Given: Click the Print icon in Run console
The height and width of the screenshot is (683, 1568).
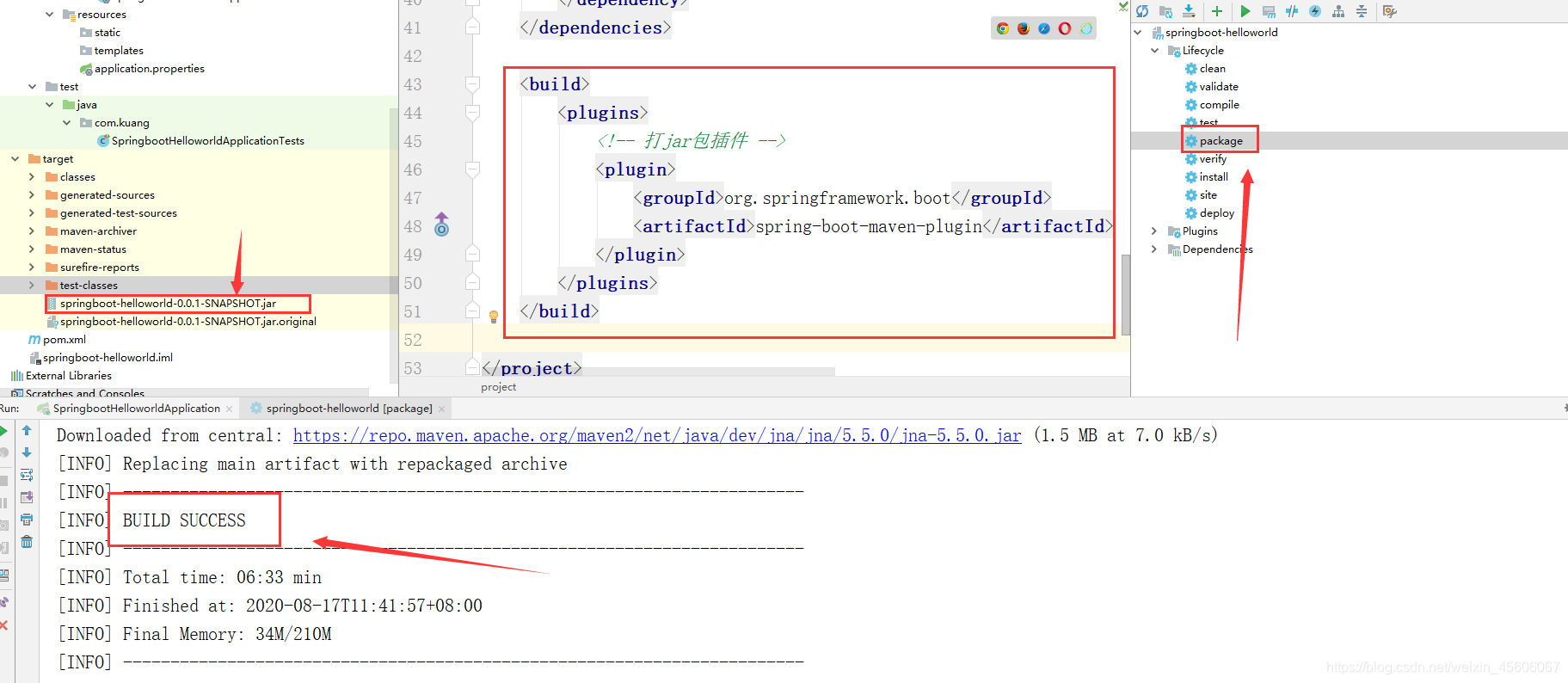Looking at the screenshot, I should click(27, 520).
